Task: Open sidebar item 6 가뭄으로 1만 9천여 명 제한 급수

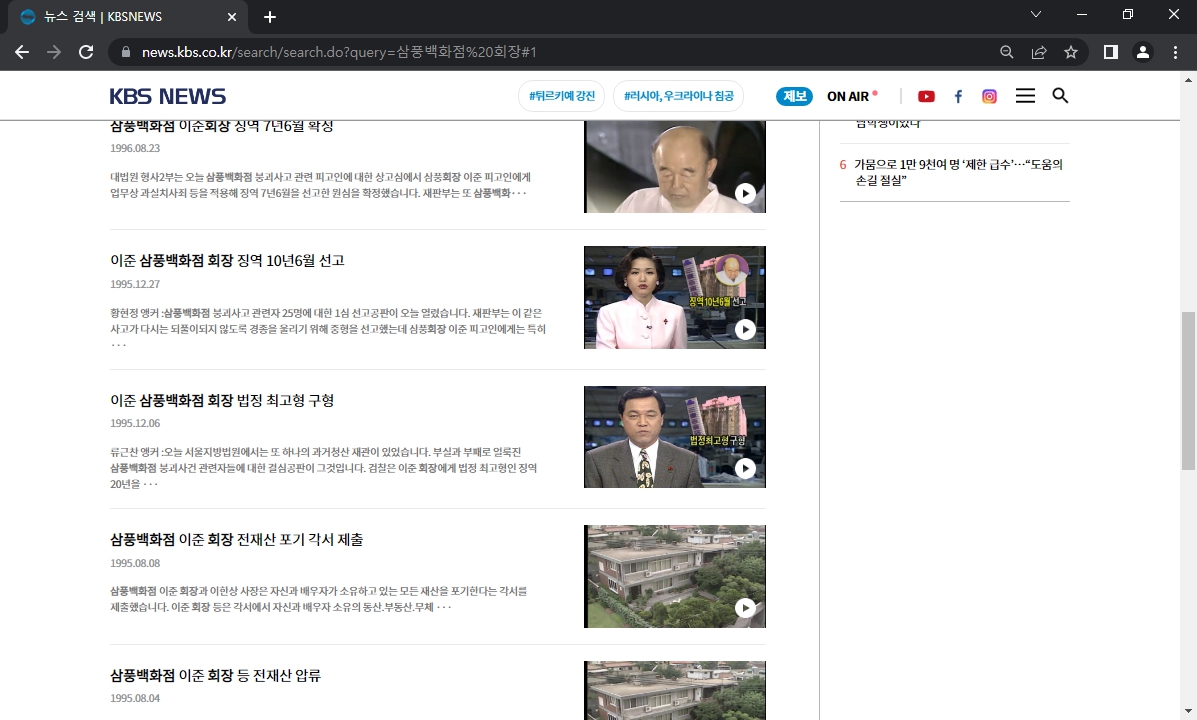Action: tap(958, 173)
